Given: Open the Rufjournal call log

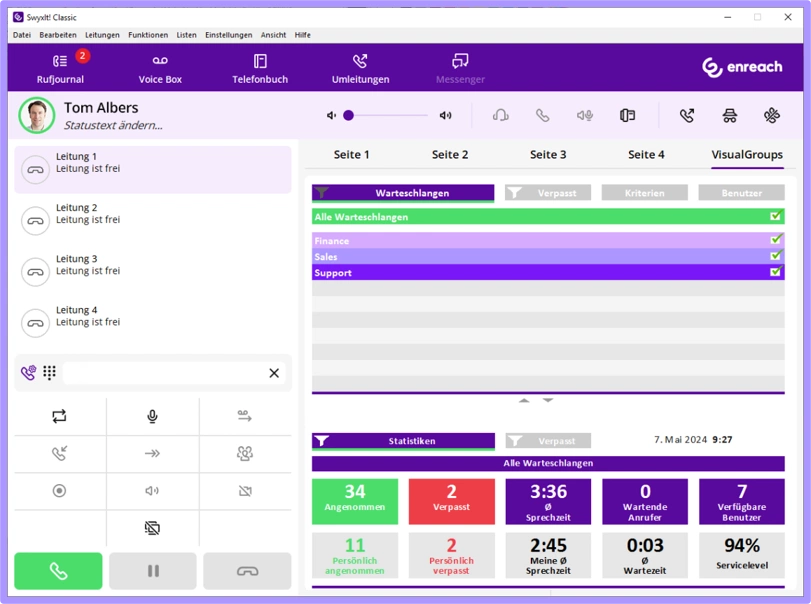Looking at the screenshot, I should [60, 68].
